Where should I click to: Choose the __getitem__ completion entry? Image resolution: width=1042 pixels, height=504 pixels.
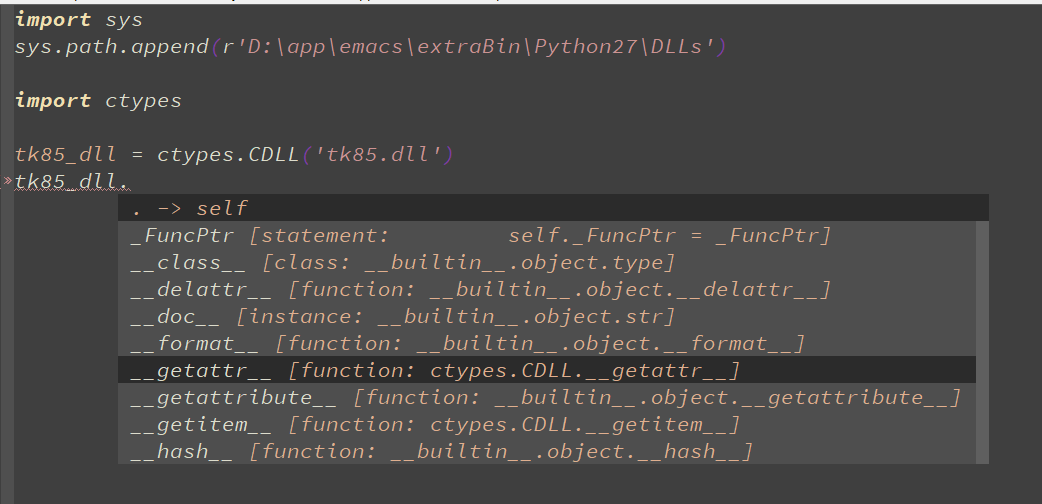pyautogui.click(x=546, y=424)
